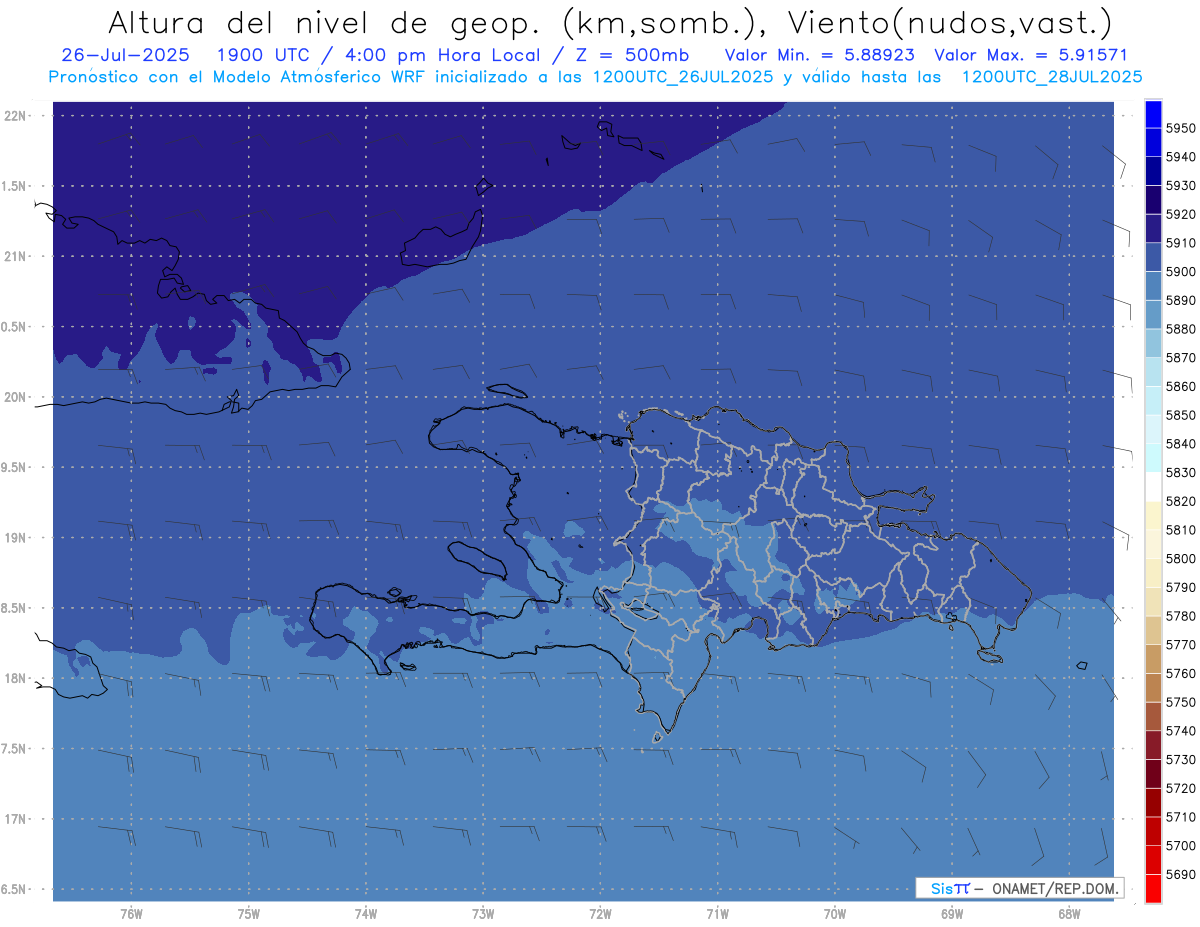The height and width of the screenshot is (927, 1200).
Task: Click the "72W" longitude axis label
Action: pos(600,913)
